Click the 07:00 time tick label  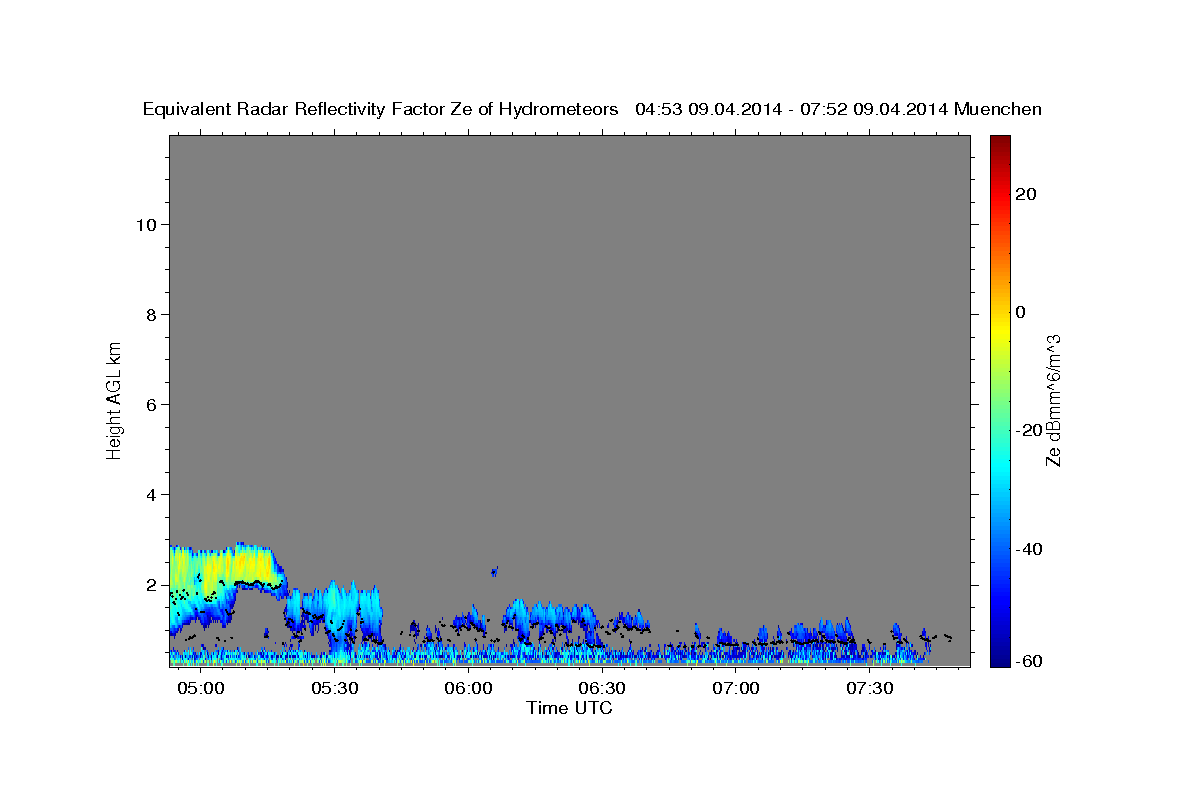coord(736,688)
